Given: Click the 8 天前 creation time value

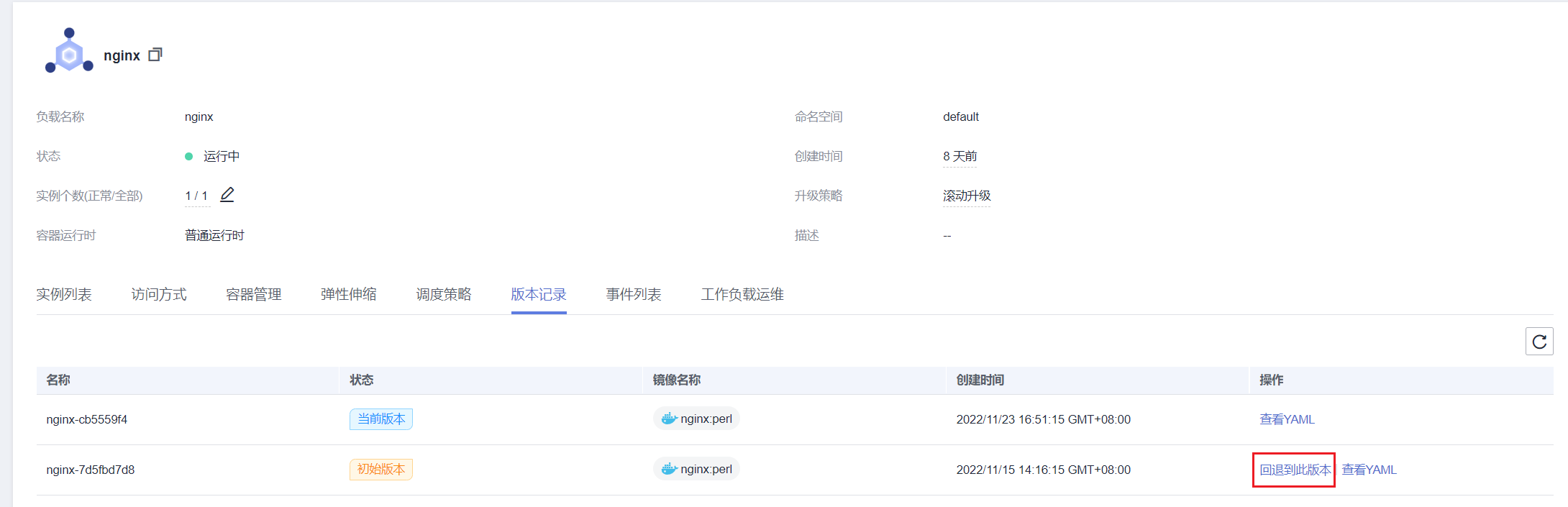Looking at the screenshot, I should tap(960, 156).
